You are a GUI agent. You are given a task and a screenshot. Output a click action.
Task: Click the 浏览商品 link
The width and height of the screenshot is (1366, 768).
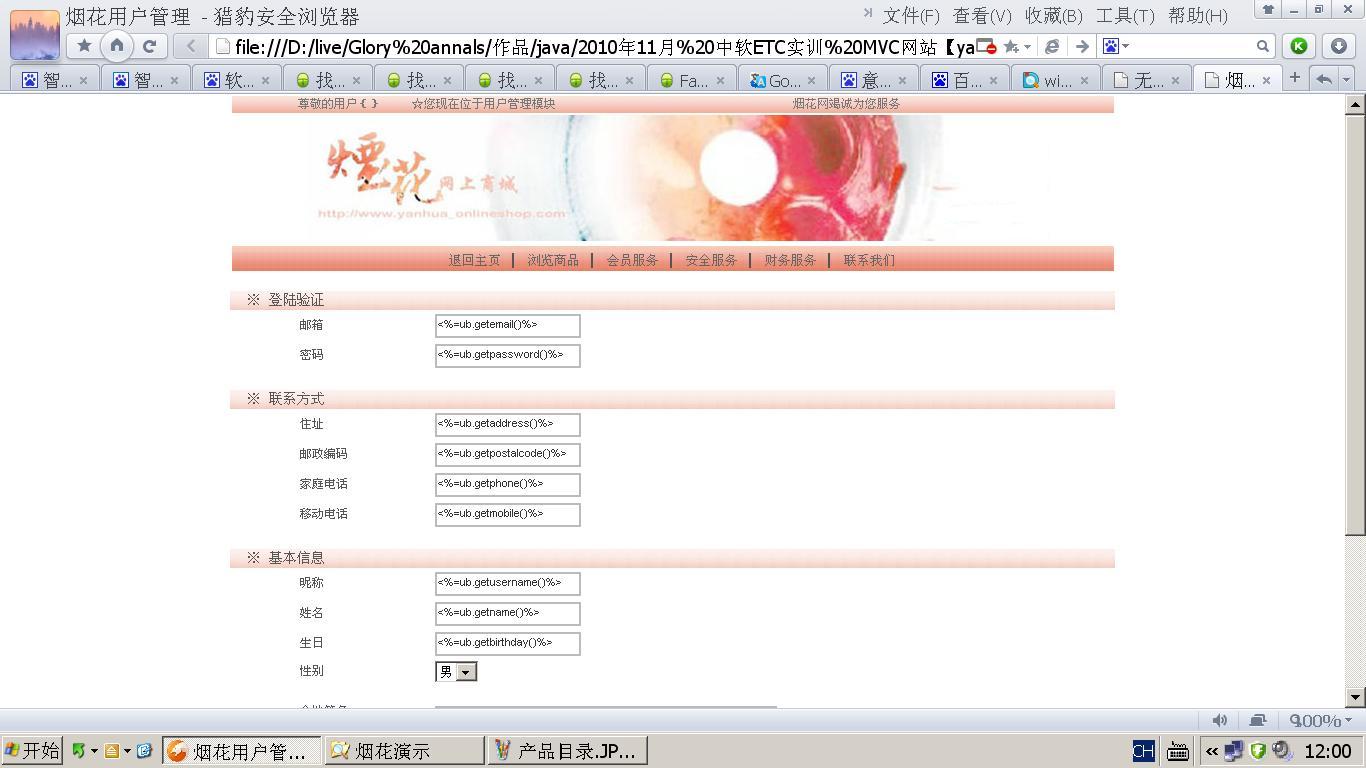click(553, 260)
